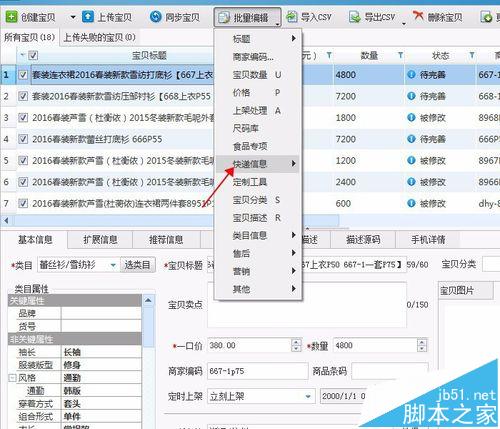
Task: Switch to the 扩展信息 tab
Action: [x=100, y=239]
